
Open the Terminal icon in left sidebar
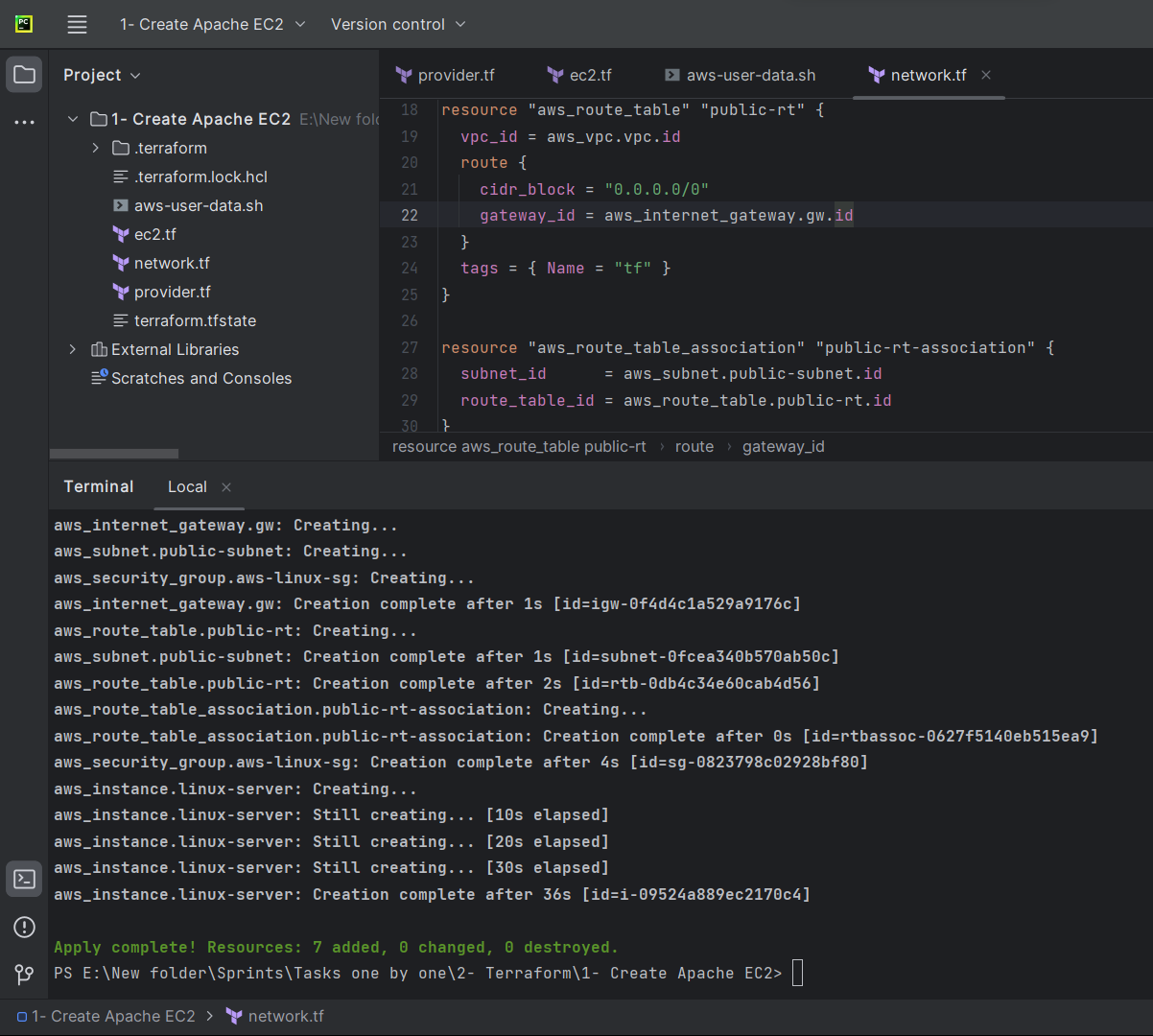(x=24, y=879)
